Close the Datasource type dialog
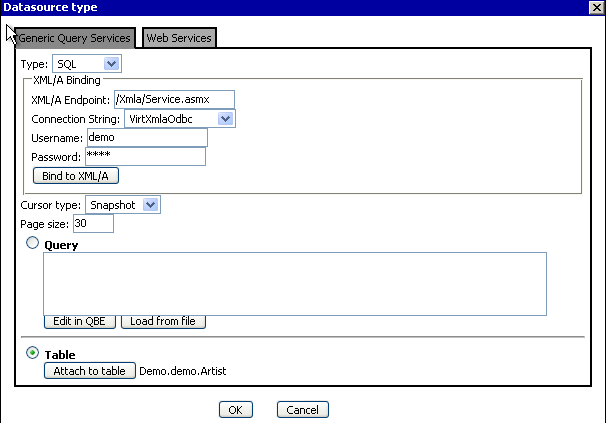606x423 pixels. click(594, 8)
